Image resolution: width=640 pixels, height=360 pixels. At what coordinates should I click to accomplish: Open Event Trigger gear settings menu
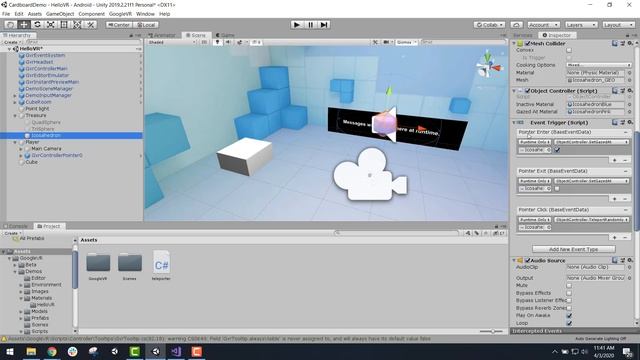(630, 122)
